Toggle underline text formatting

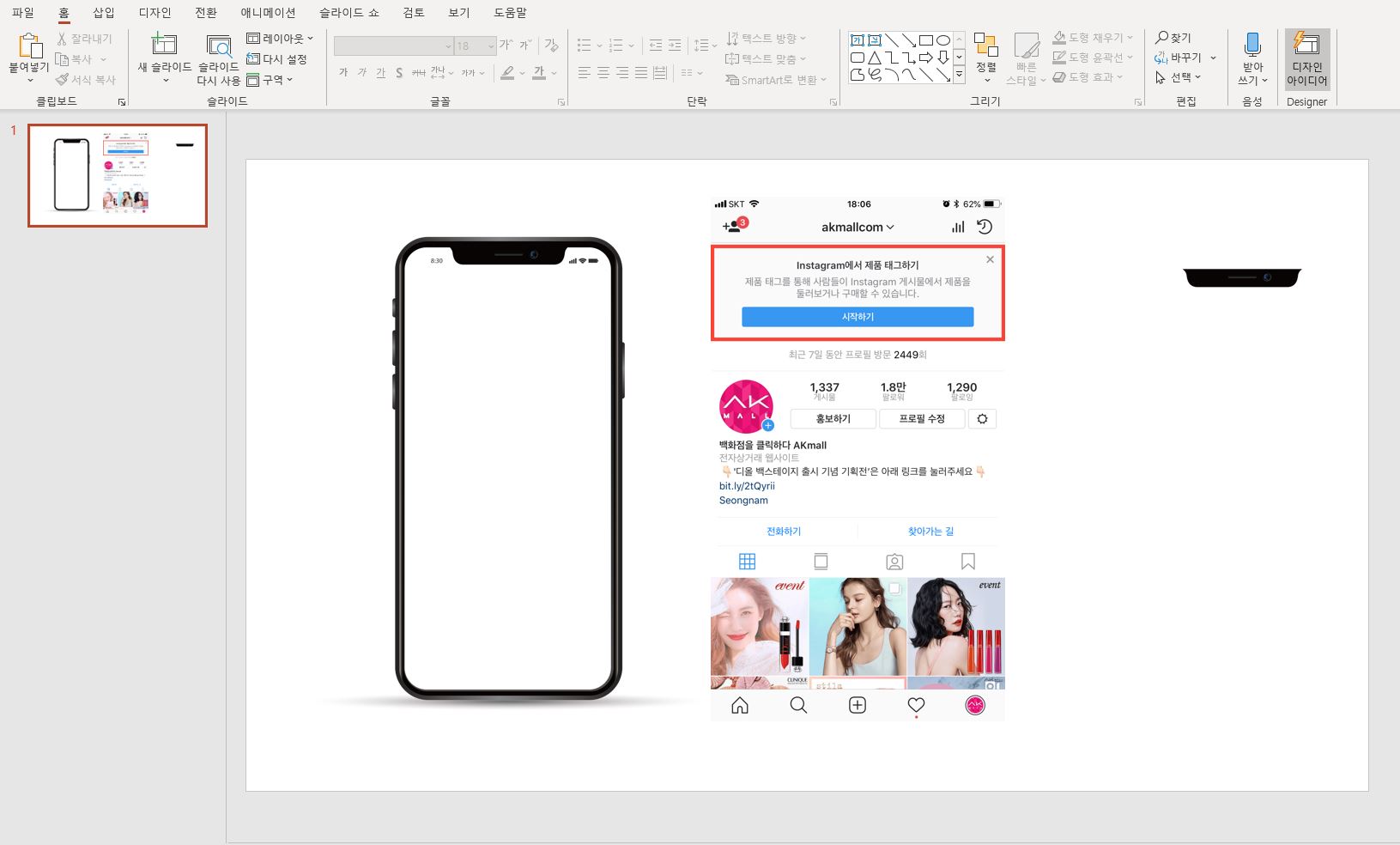pos(380,73)
